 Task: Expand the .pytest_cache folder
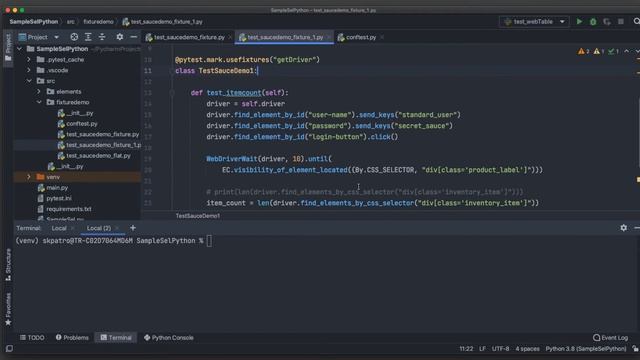click(29, 60)
